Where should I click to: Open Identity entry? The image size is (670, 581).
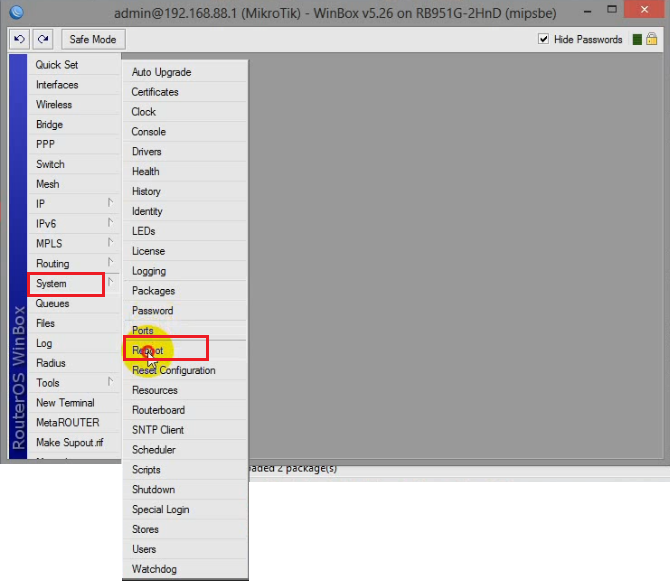pos(185,211)
